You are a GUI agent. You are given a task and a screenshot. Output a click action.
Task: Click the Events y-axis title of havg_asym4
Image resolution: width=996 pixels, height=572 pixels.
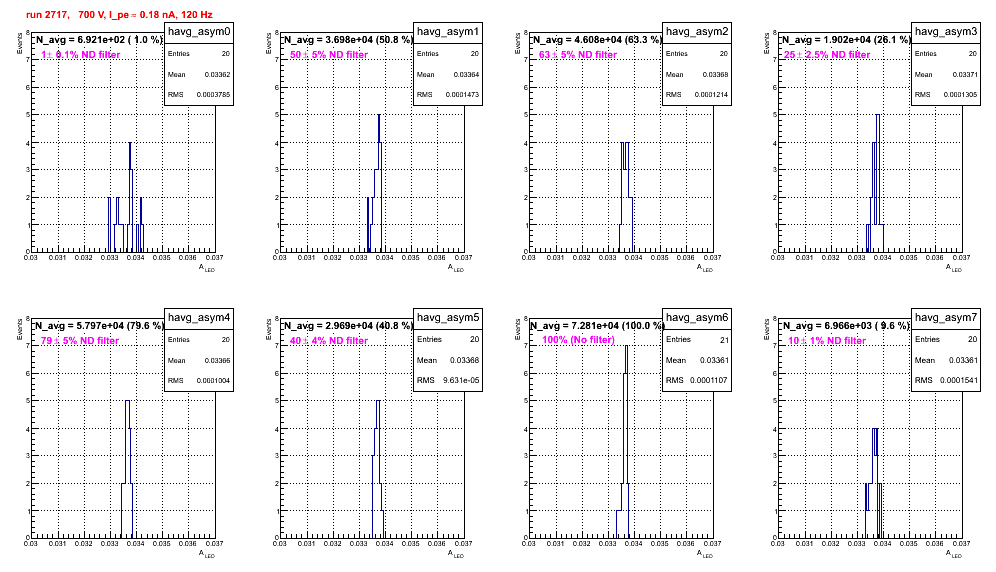coord(20,329)
